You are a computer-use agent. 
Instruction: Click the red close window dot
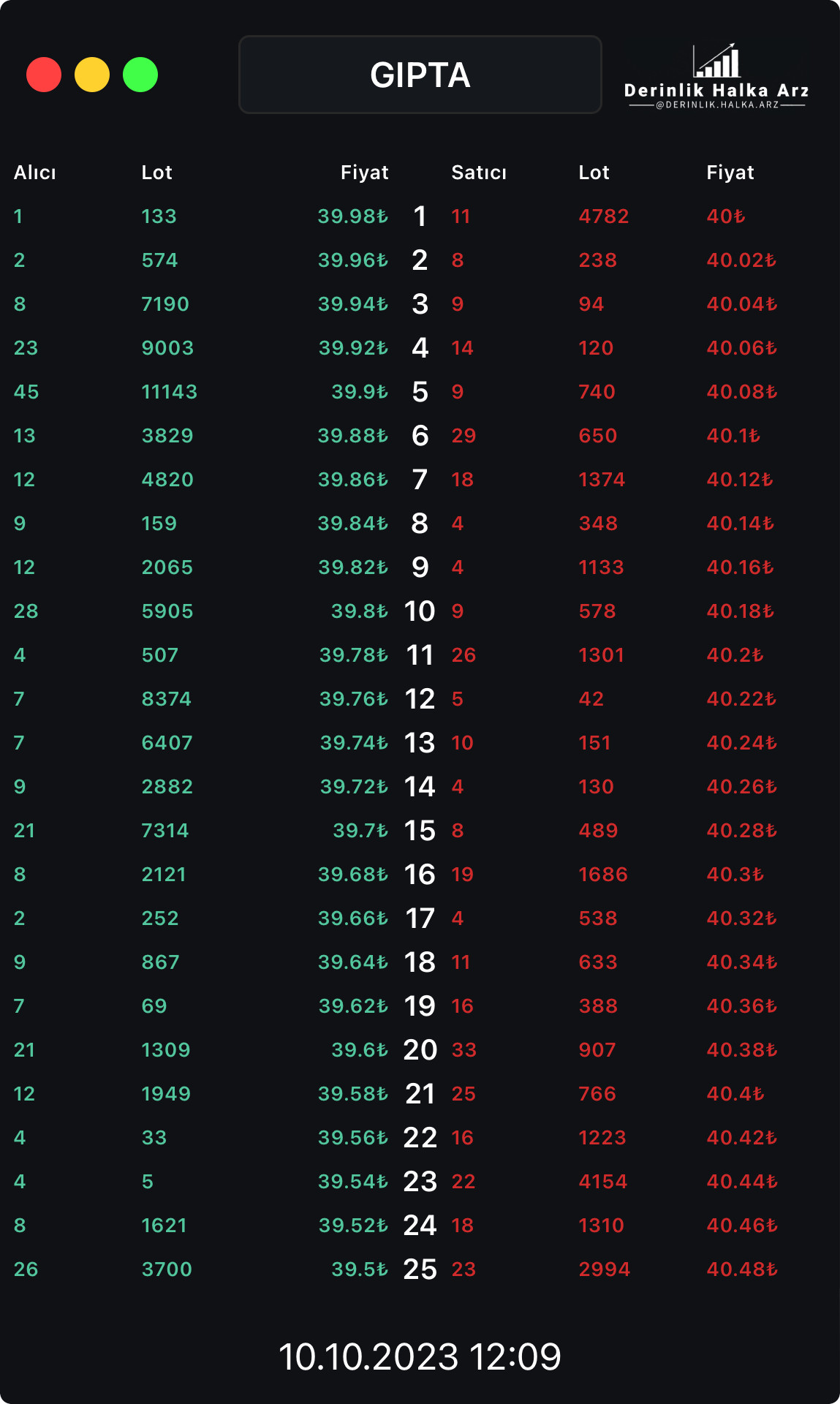point(44,75)
